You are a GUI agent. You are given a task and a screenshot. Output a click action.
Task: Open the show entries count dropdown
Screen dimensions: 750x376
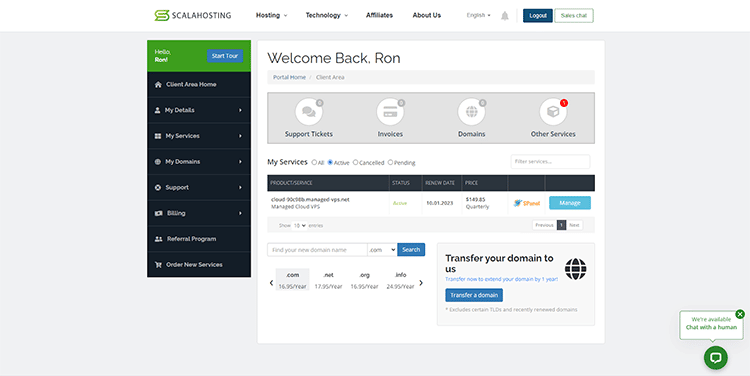click(x=299, y=225)
